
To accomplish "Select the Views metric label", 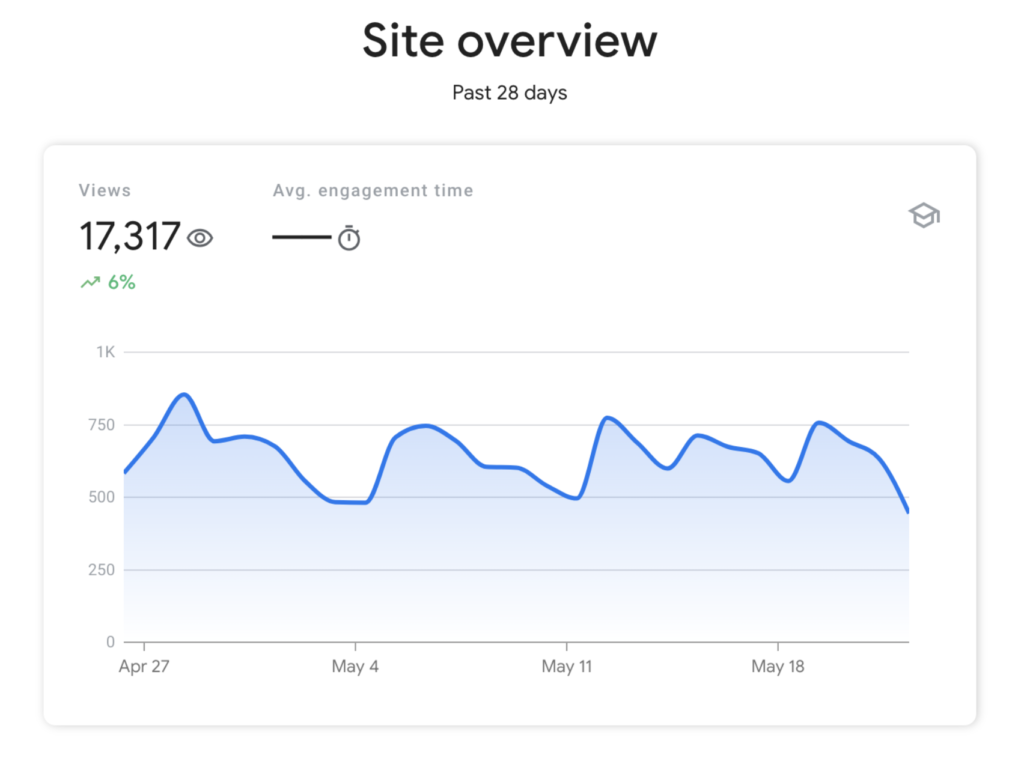I will click(x=105, y=190).
